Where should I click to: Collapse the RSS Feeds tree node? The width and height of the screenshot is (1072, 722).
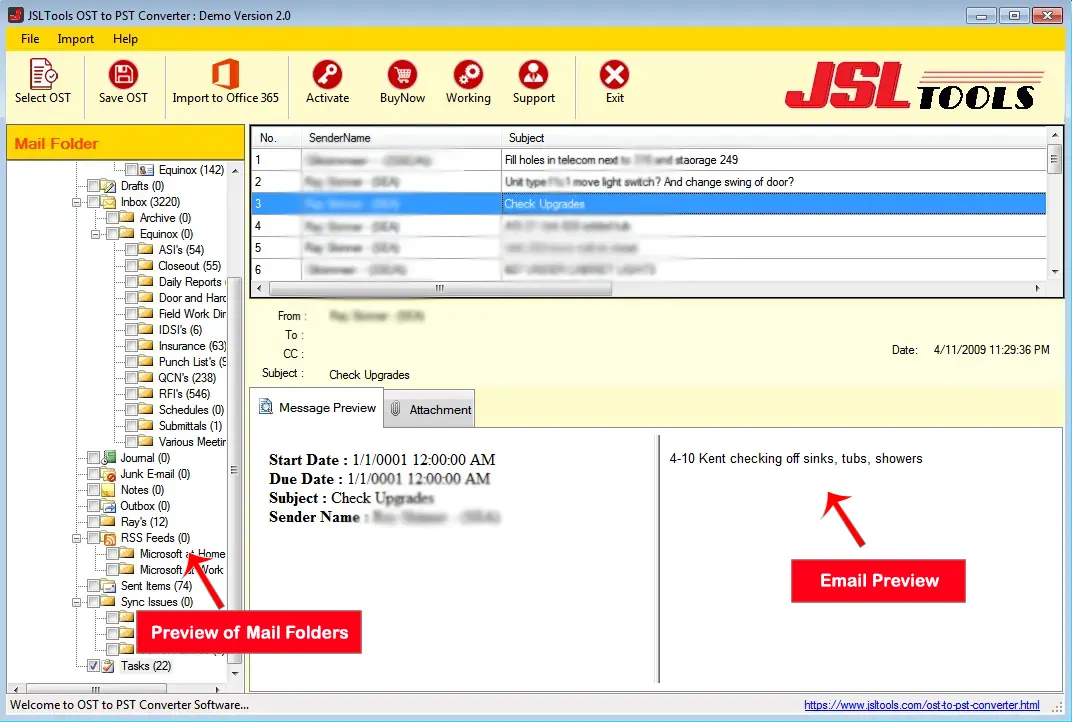[x=76, y=538]
